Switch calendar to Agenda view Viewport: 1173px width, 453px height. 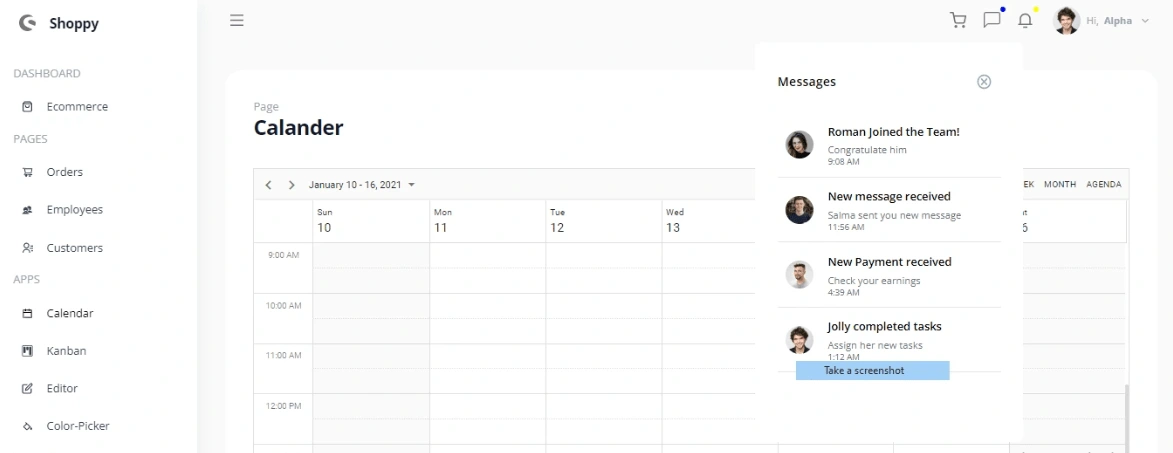pyautogui.click(x=1103, y=185)
